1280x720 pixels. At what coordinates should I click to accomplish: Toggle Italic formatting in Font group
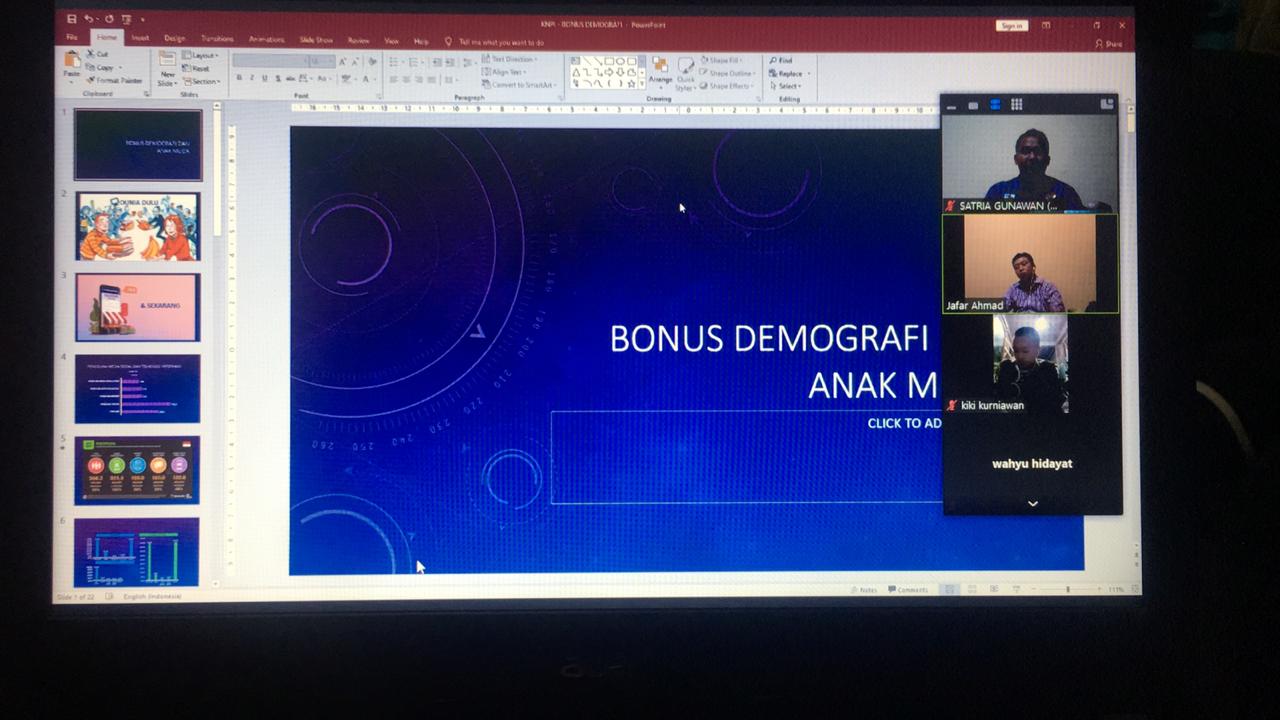pyautogui.click(x=251, y=79)
